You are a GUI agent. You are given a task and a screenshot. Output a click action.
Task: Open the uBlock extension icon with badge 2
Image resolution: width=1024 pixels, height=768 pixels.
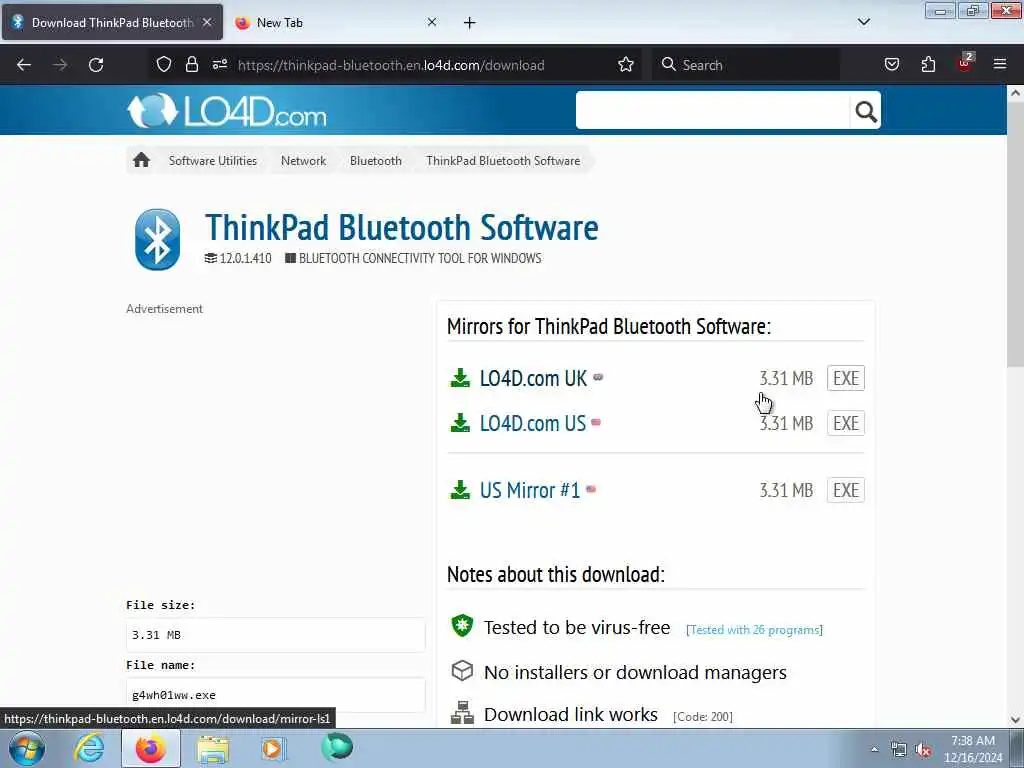tap(965, 63)
